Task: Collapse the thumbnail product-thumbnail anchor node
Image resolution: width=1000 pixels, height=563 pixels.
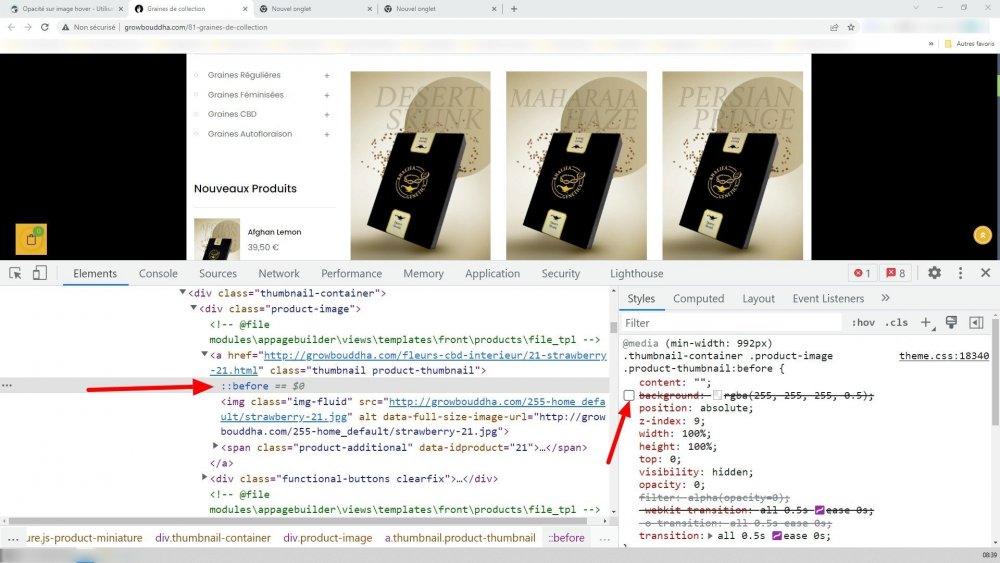Action: tap(204, 354)
